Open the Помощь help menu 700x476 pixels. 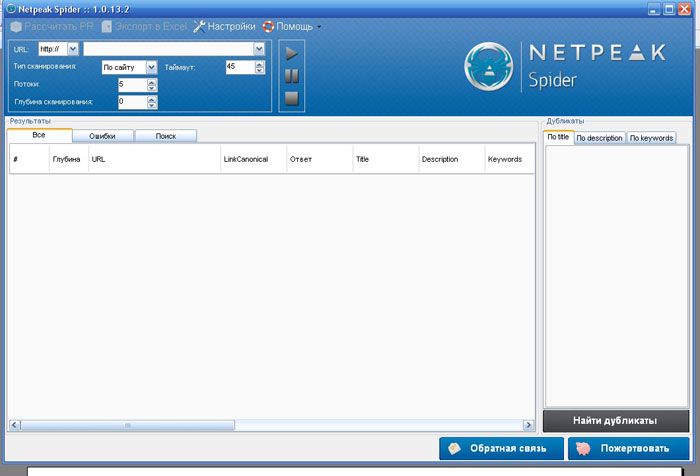(292, 26)
